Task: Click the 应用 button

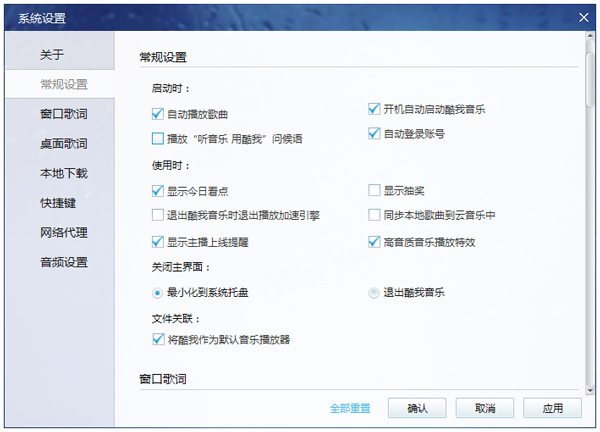Action: 553,408
